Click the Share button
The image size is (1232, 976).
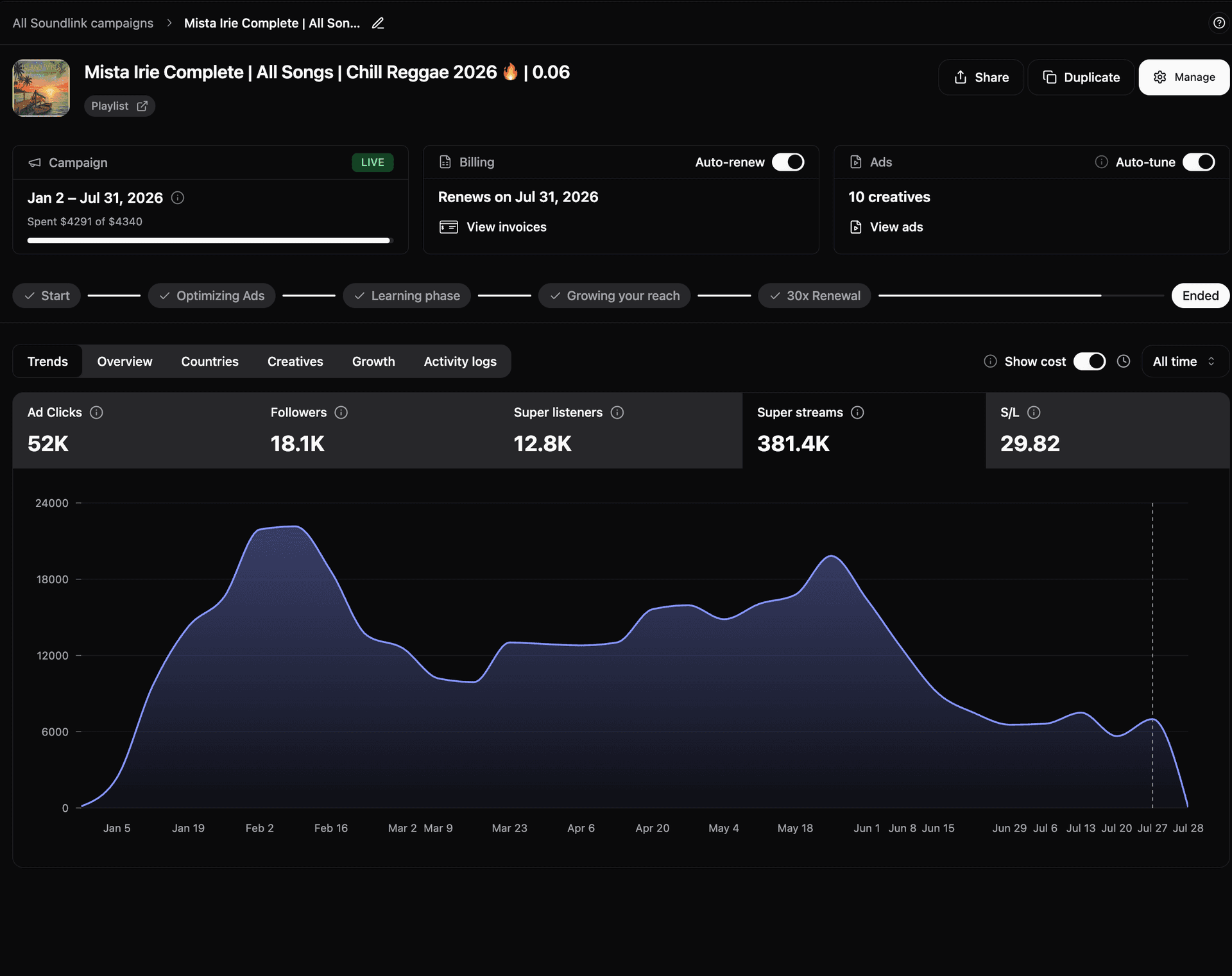981,77
